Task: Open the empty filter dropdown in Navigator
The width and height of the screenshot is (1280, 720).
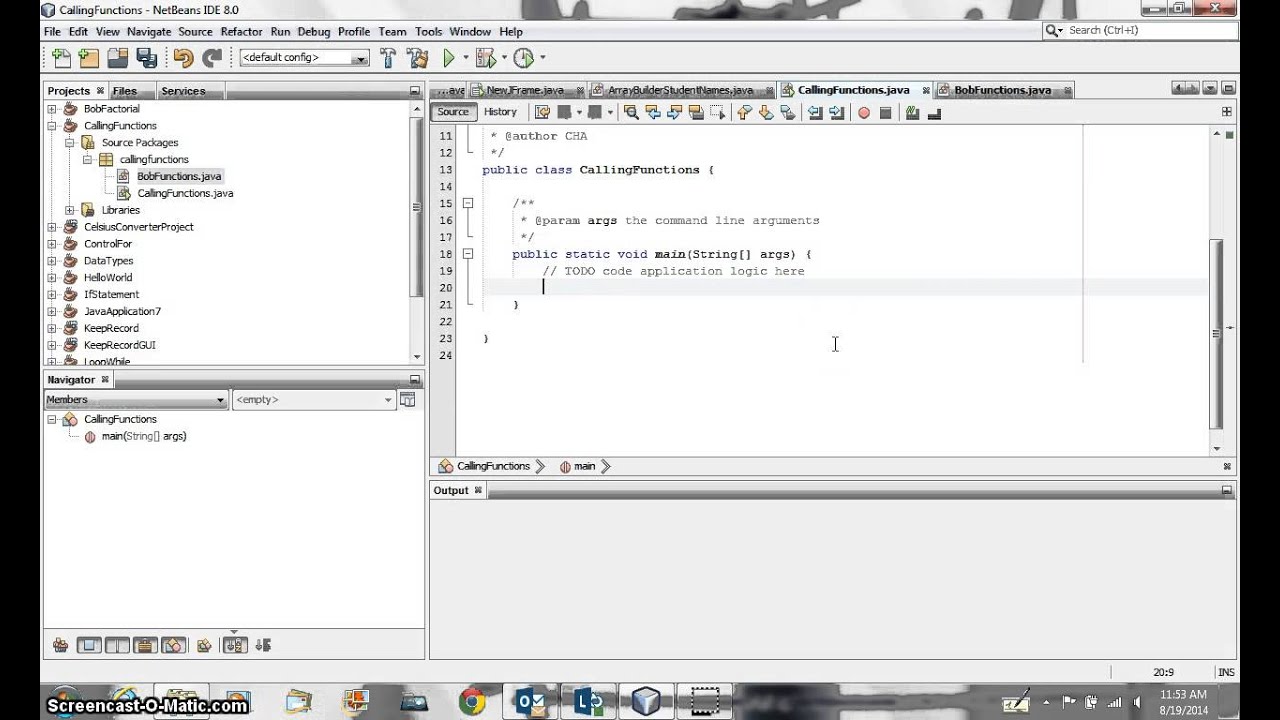Action: coord(314,400)
